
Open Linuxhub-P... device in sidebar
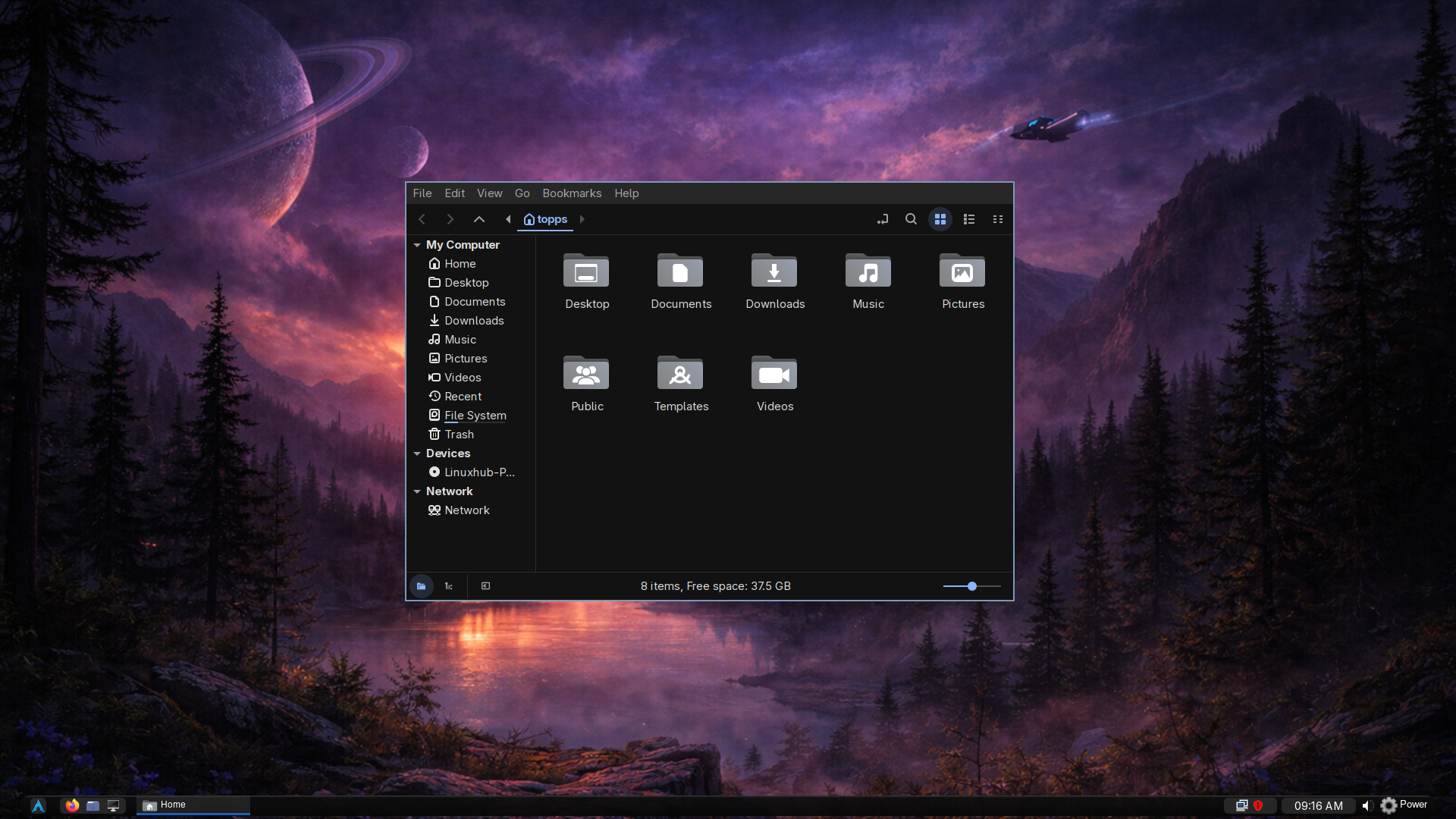479,472
